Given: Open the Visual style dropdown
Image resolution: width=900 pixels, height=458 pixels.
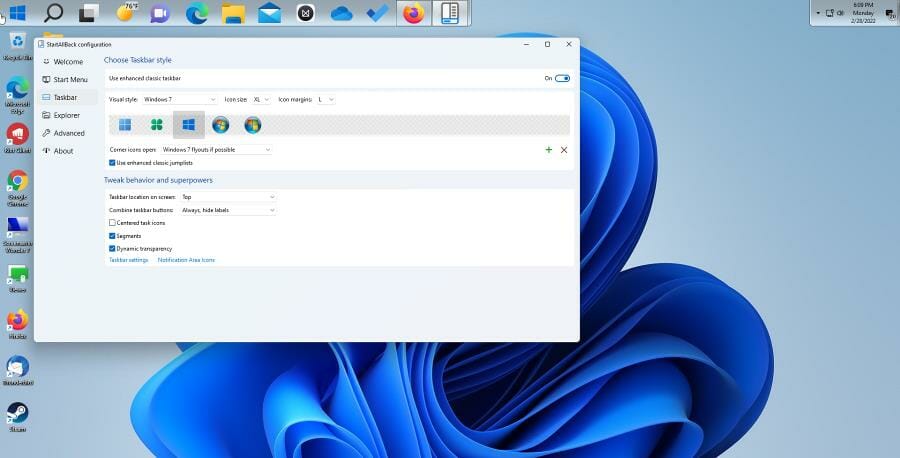Looking at the screenshot, I should point(180,100).
